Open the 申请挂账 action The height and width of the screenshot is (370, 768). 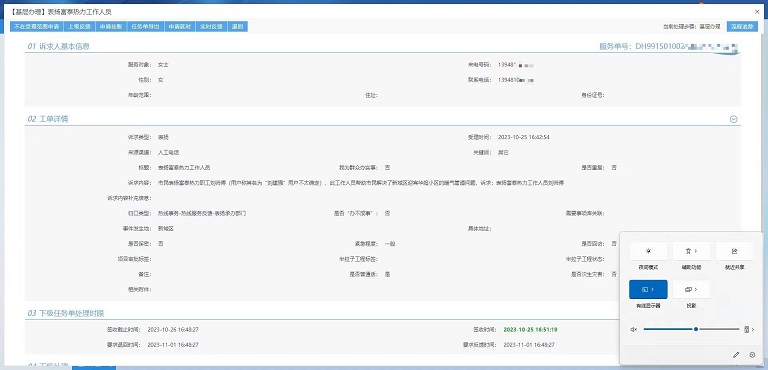[x=111, y=26]
